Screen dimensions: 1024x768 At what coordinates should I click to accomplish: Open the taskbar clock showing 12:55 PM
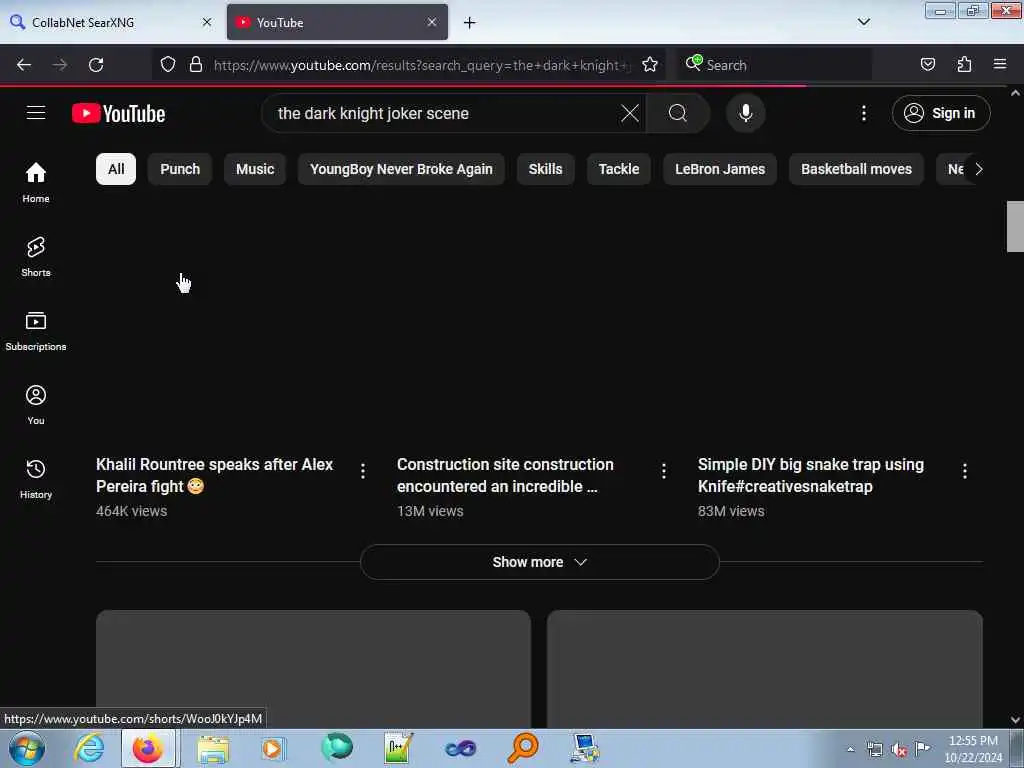click(973, 749)
